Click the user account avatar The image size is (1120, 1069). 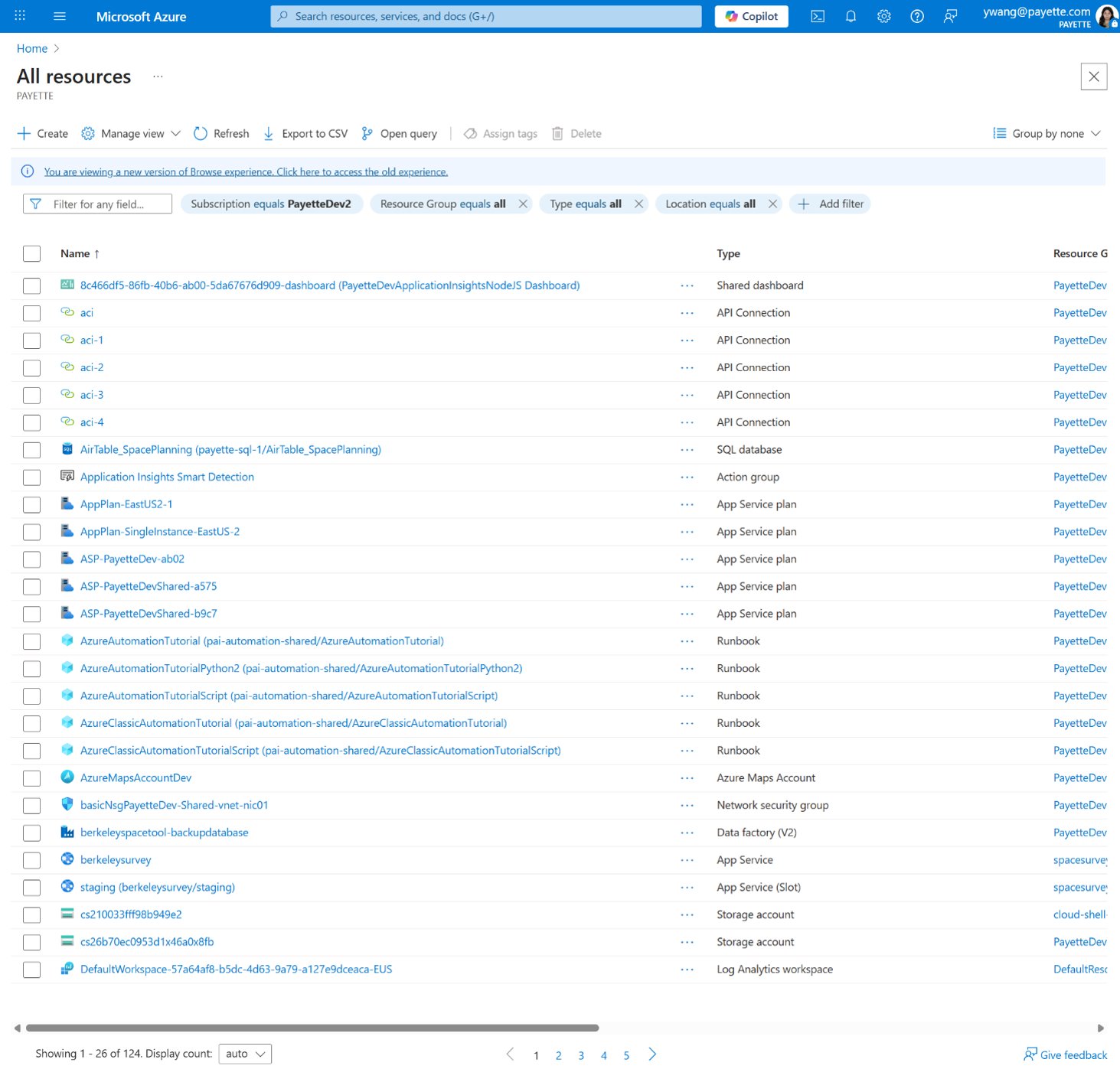click(1107, 16)
